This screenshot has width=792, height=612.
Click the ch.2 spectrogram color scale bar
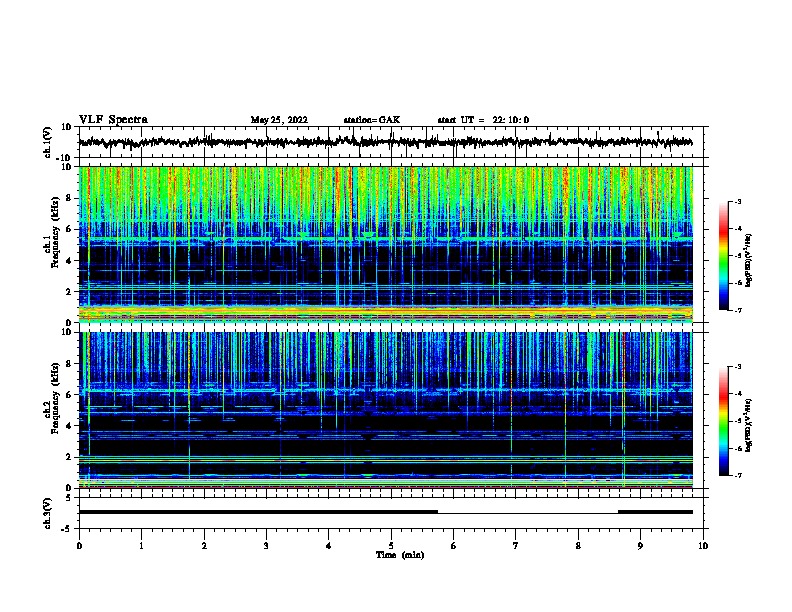click(x=723, y=421)
